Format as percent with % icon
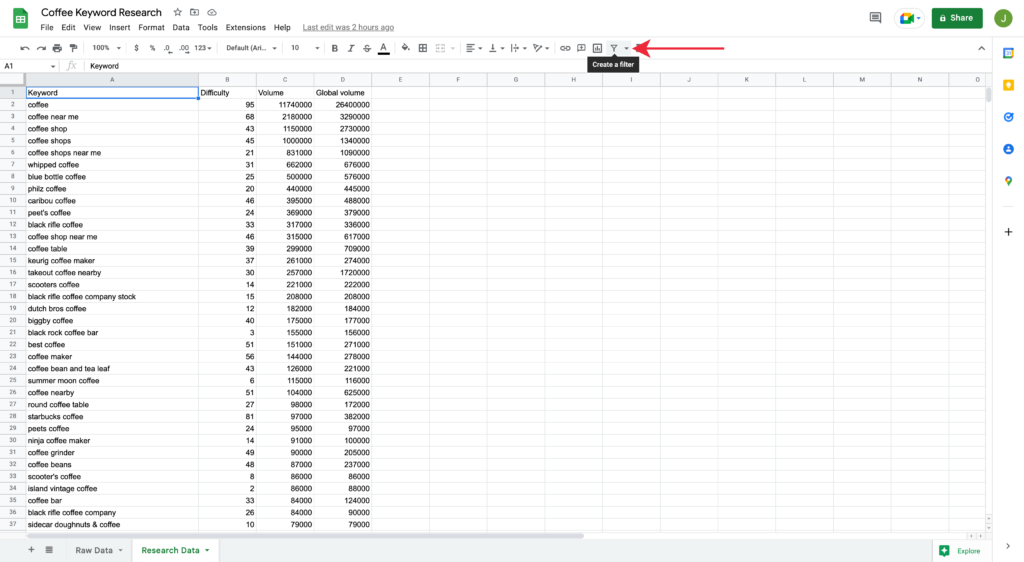The width and height of the screenshot is (1024, 562). [152, 48]
